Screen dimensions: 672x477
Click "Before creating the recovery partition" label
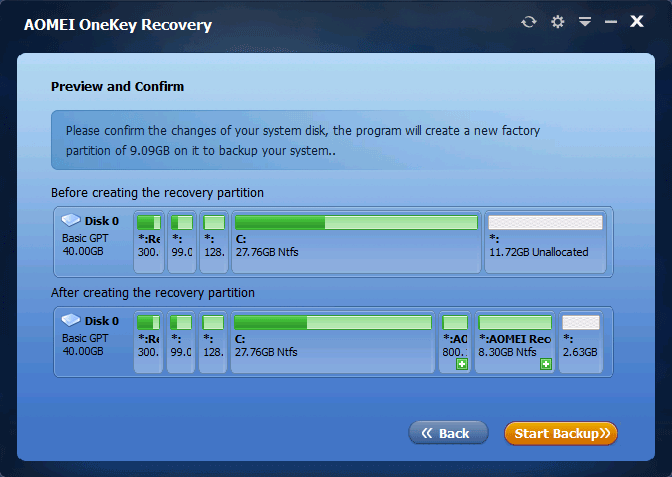(x=157, y=192)
